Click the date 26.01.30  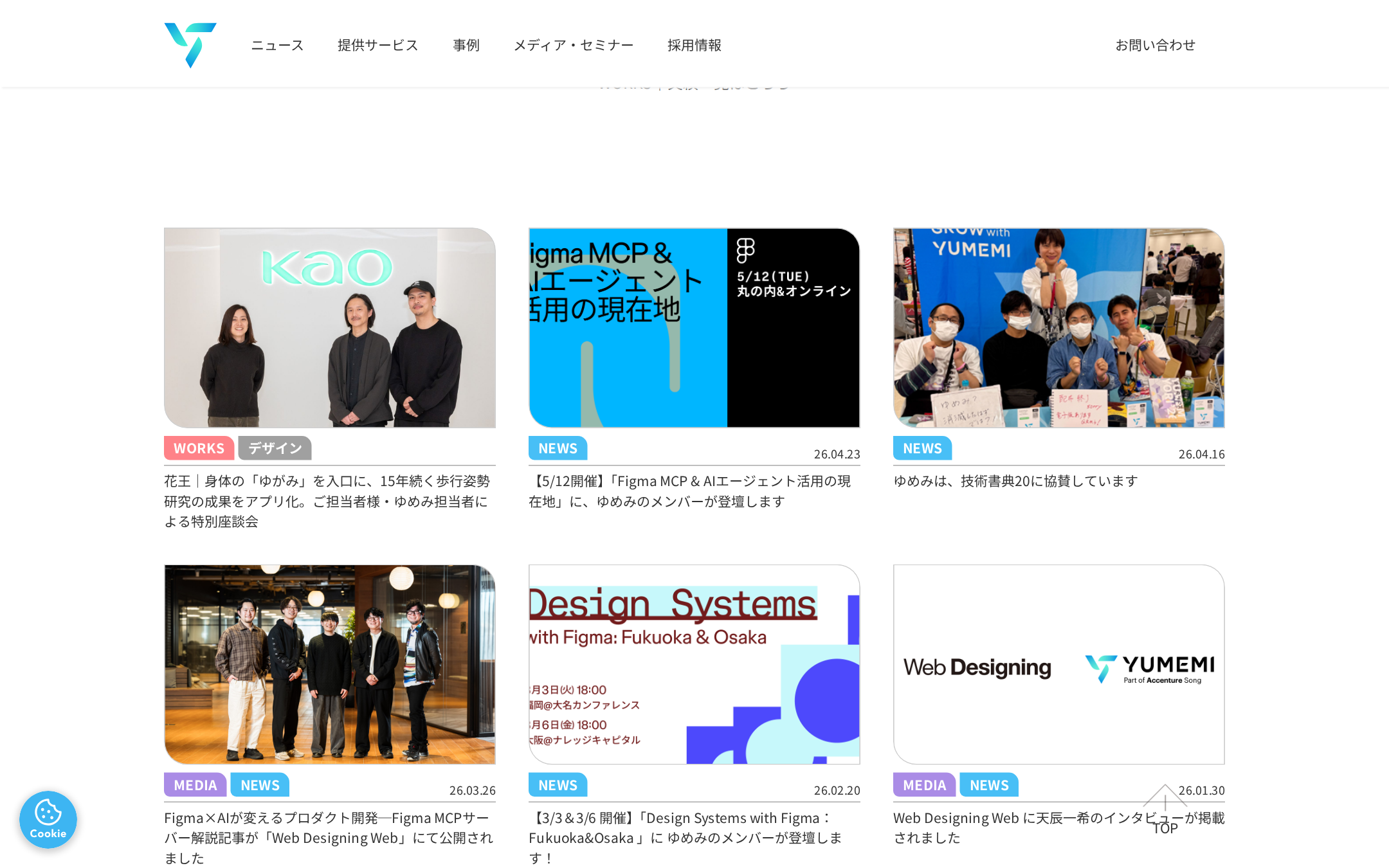click(1202, 790)
